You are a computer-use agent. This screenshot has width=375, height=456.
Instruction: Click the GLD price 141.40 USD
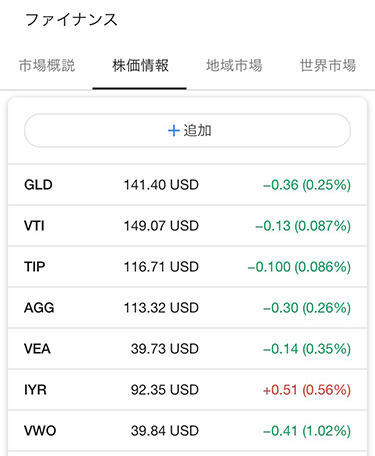[161, 185]
